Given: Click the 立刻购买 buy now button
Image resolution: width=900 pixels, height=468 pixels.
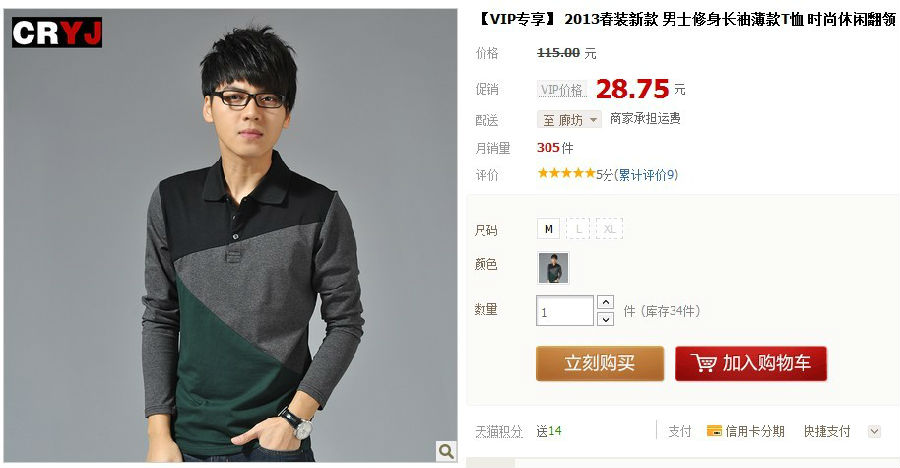Looking at the screenshot, I should coord(600,363).
